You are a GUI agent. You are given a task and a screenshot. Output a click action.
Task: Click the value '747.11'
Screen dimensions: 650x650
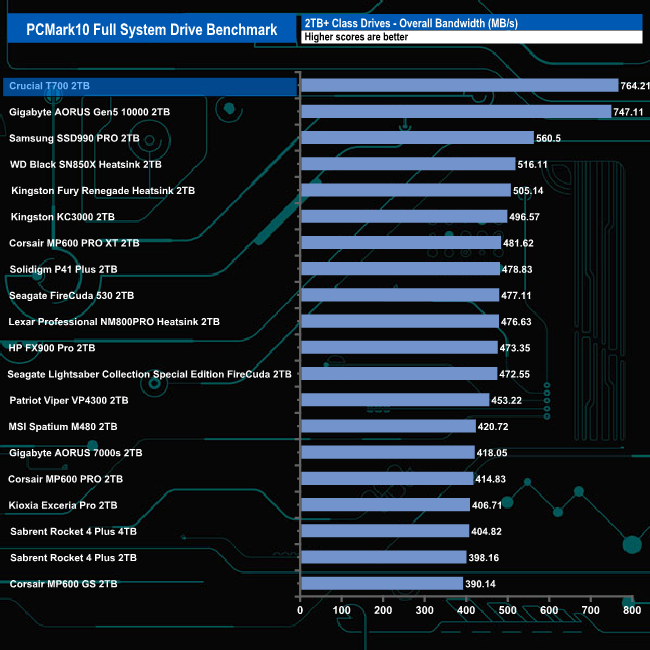[x=628, y=112]
